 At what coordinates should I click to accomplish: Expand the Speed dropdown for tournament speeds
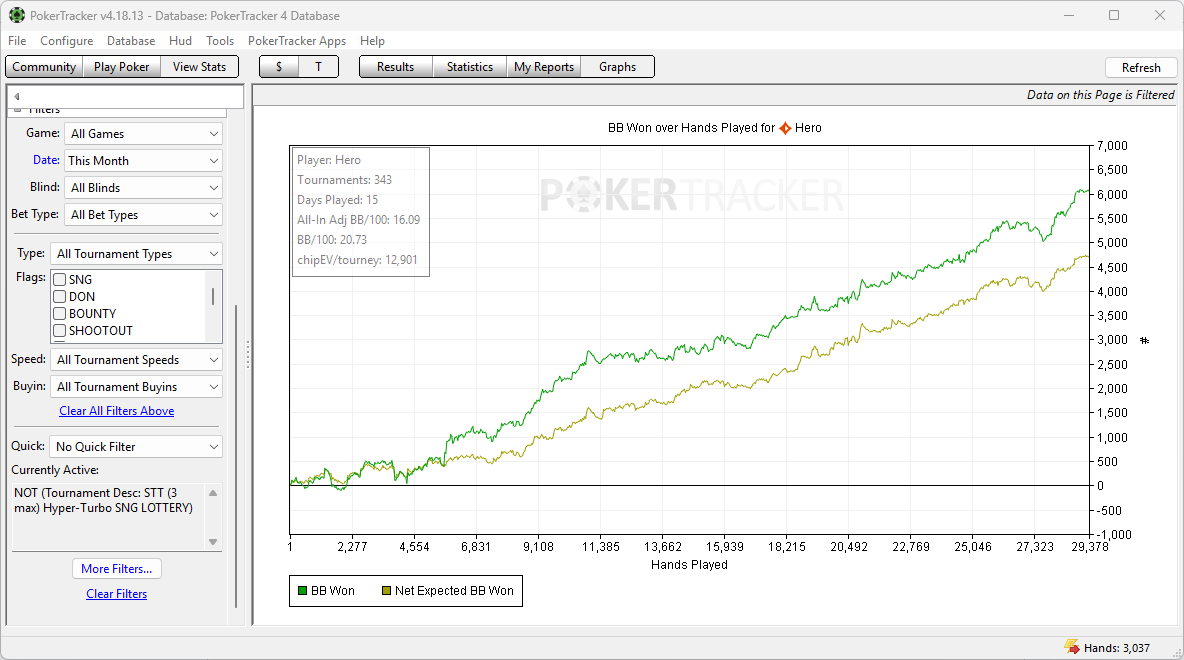136,360
